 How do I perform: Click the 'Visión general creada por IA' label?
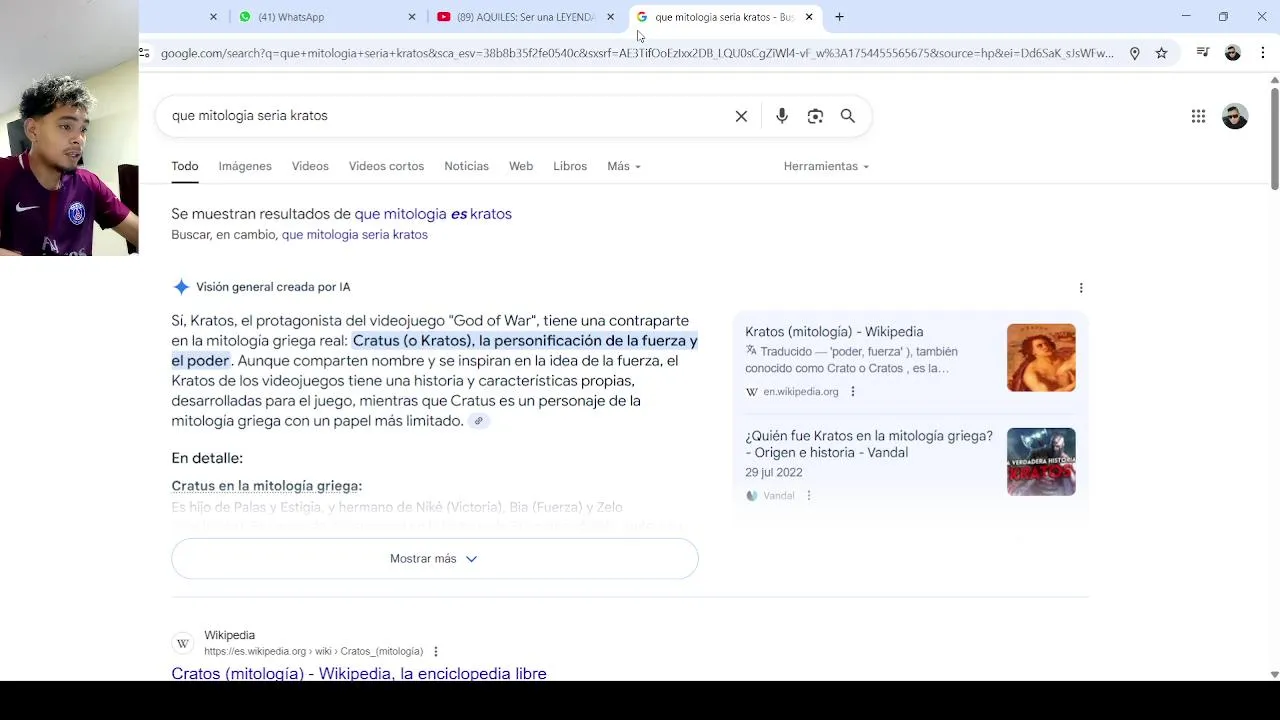[x=273, y=287]
